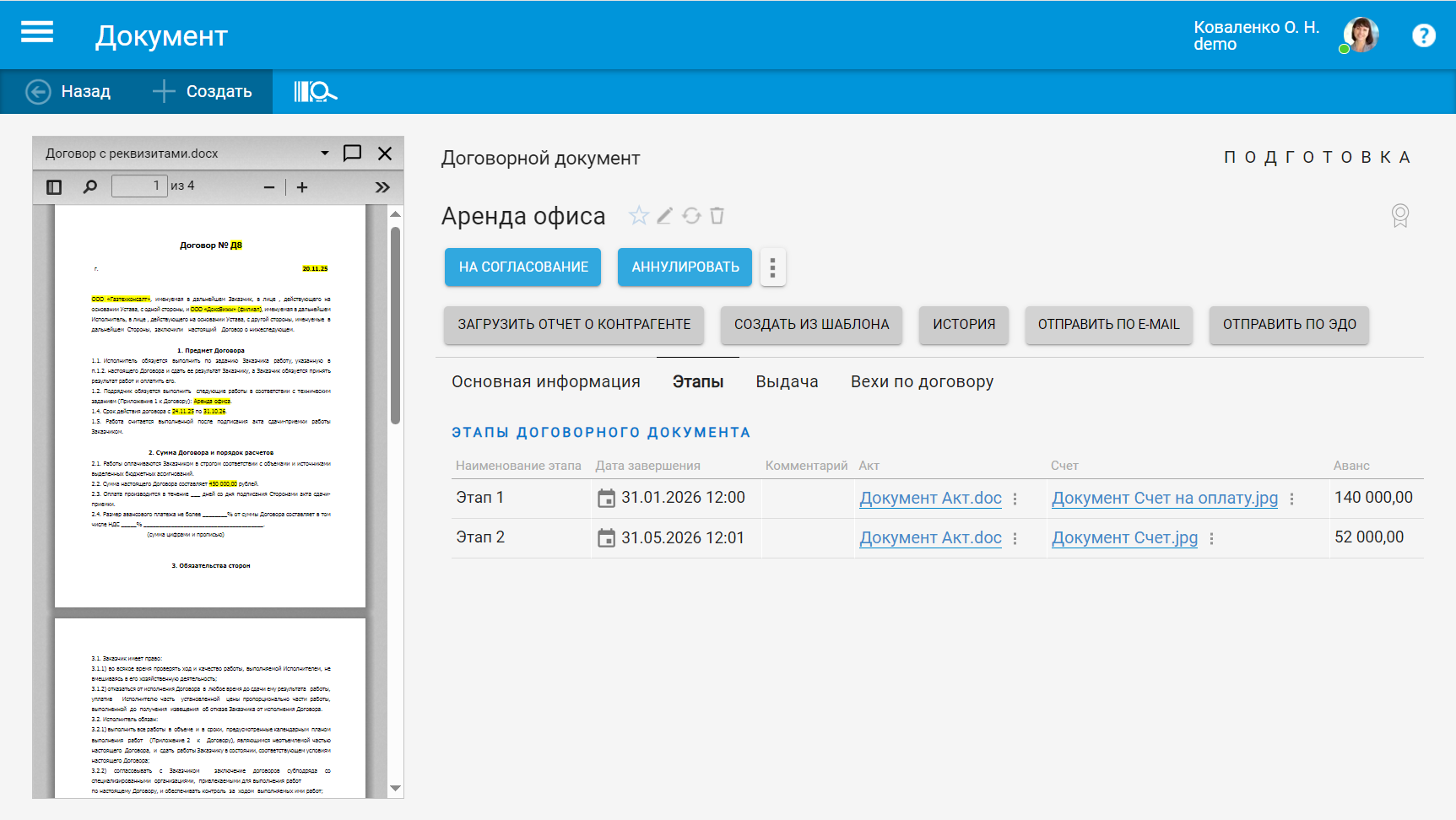Click the refresh document icon
This screenshot has width=1456, height=820.
tap(691, 216)
